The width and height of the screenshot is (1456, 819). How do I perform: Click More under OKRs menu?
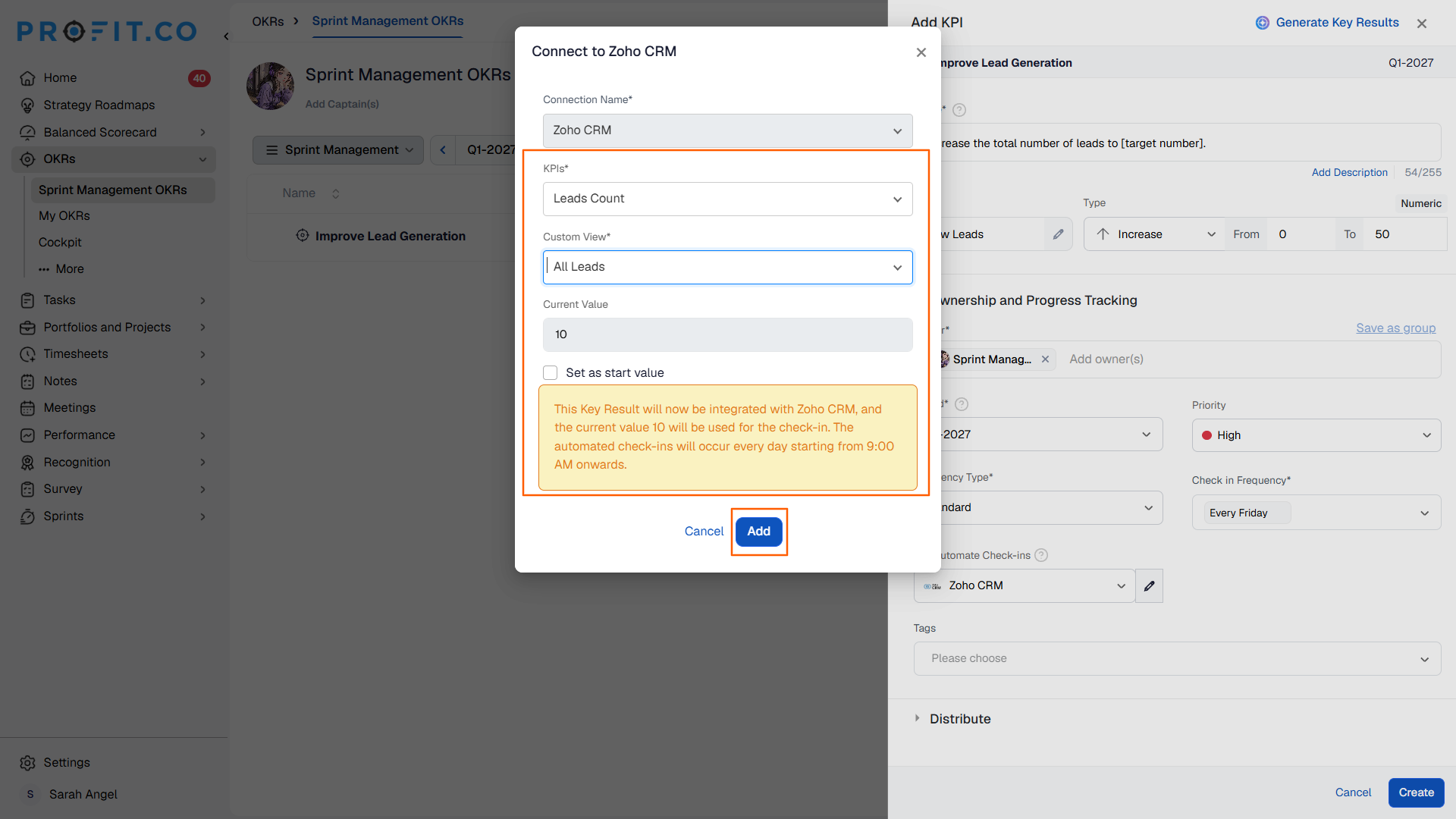click(x=61, y=269)
